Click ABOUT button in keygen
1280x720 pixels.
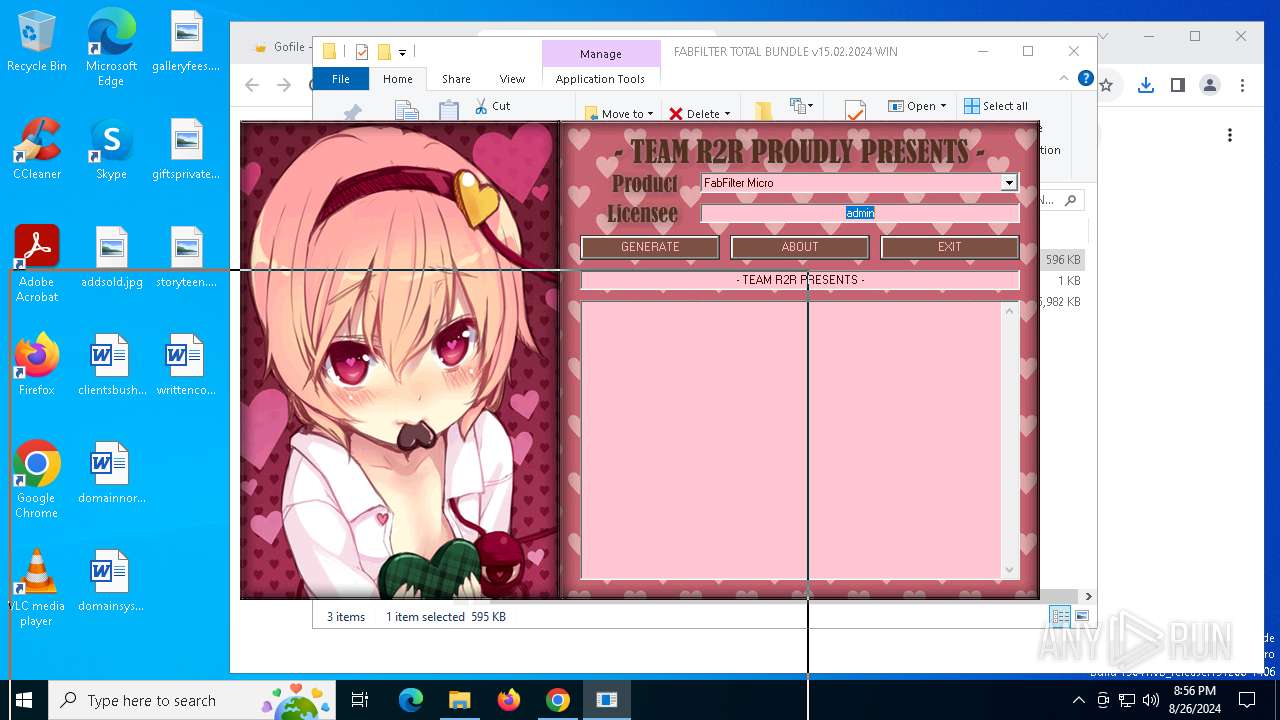pyautogui.click(x=800, y=247)
